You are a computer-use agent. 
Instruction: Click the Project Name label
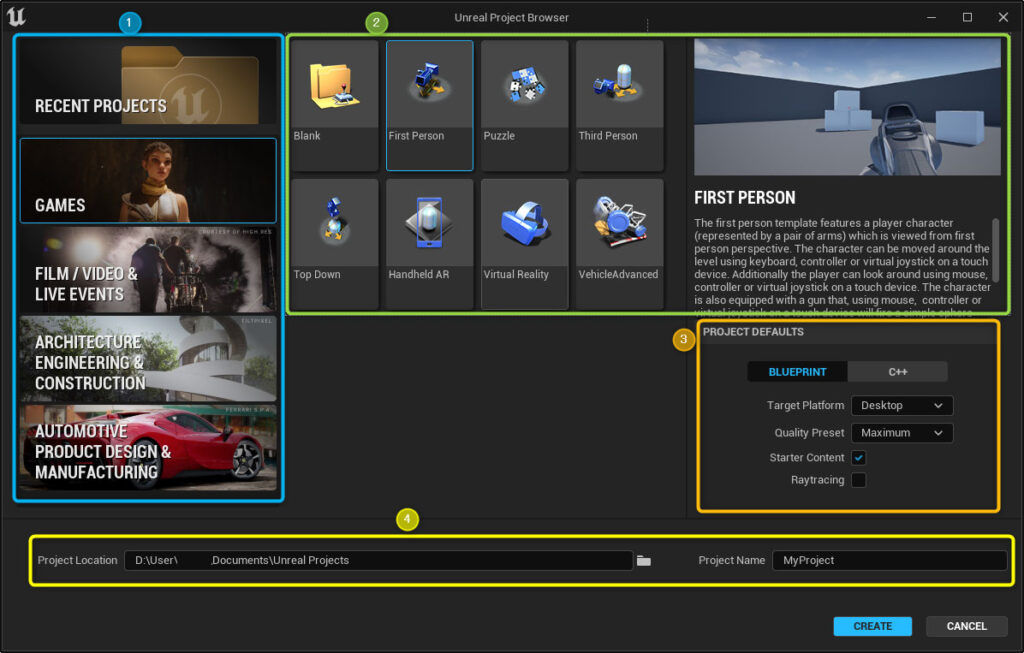tap(731, 560)
